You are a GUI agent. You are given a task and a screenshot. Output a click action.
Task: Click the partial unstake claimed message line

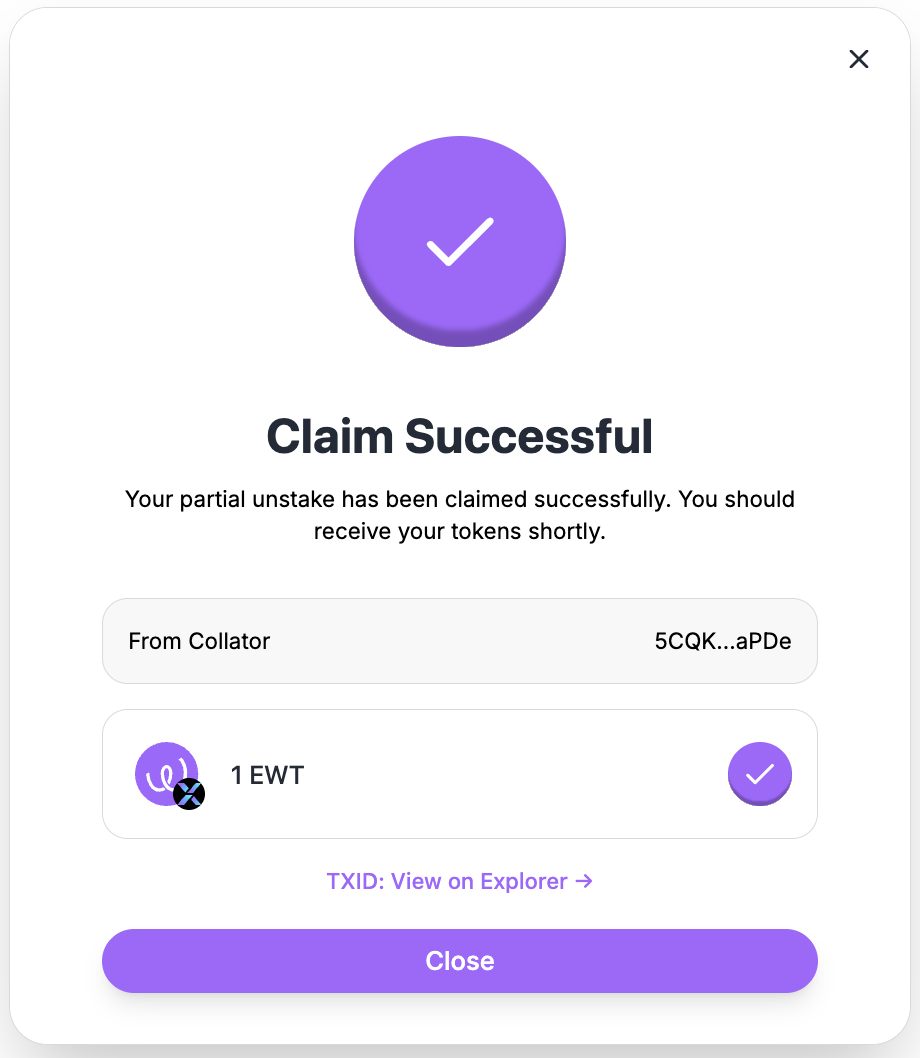tap(460, 499)
